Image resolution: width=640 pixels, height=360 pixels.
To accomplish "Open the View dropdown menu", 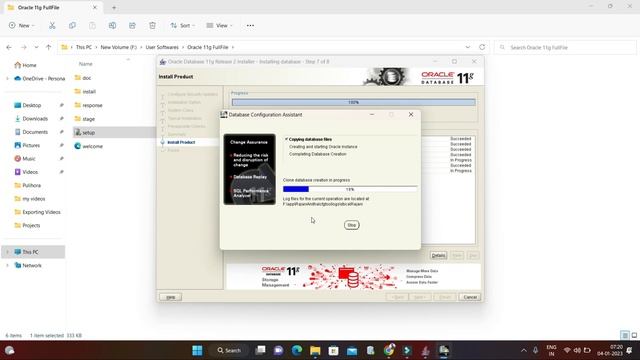I will (x=219, y=25).
